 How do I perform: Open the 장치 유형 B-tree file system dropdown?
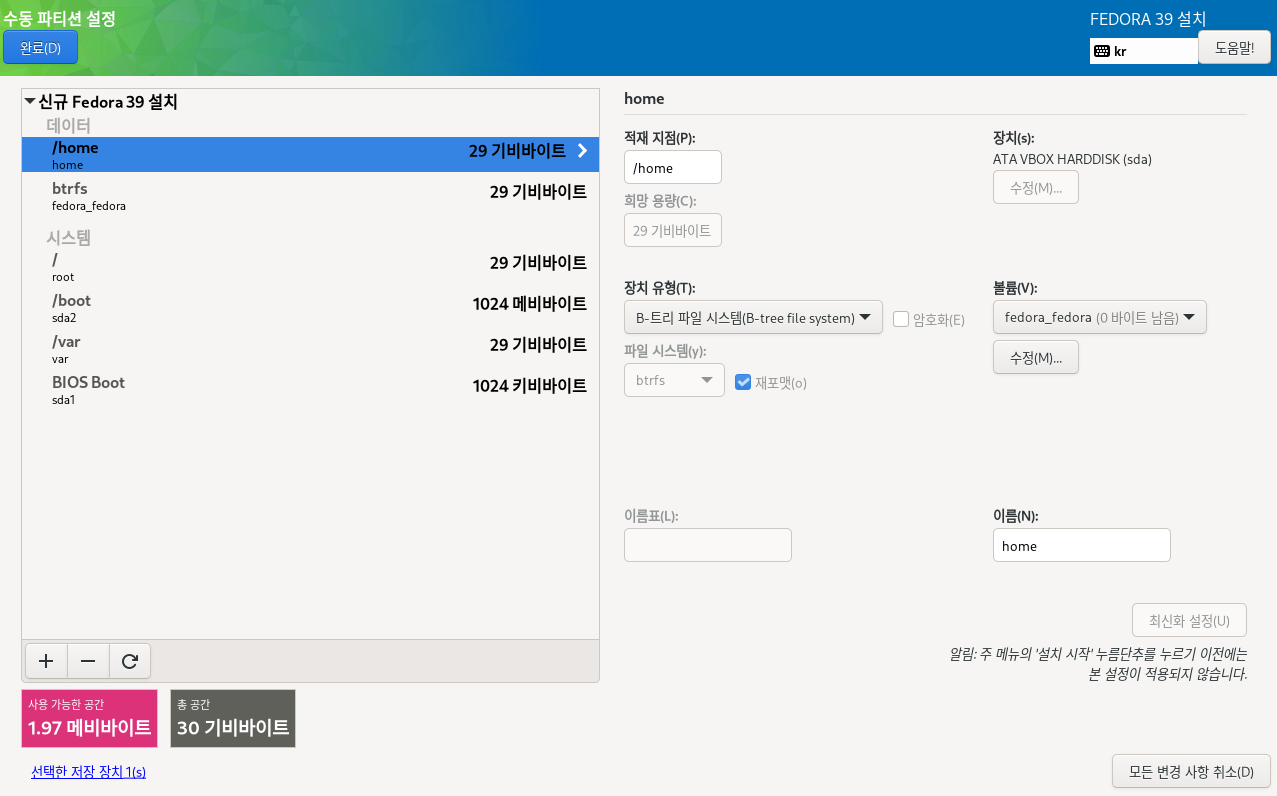pyautogui.click(x=753, y=318)
